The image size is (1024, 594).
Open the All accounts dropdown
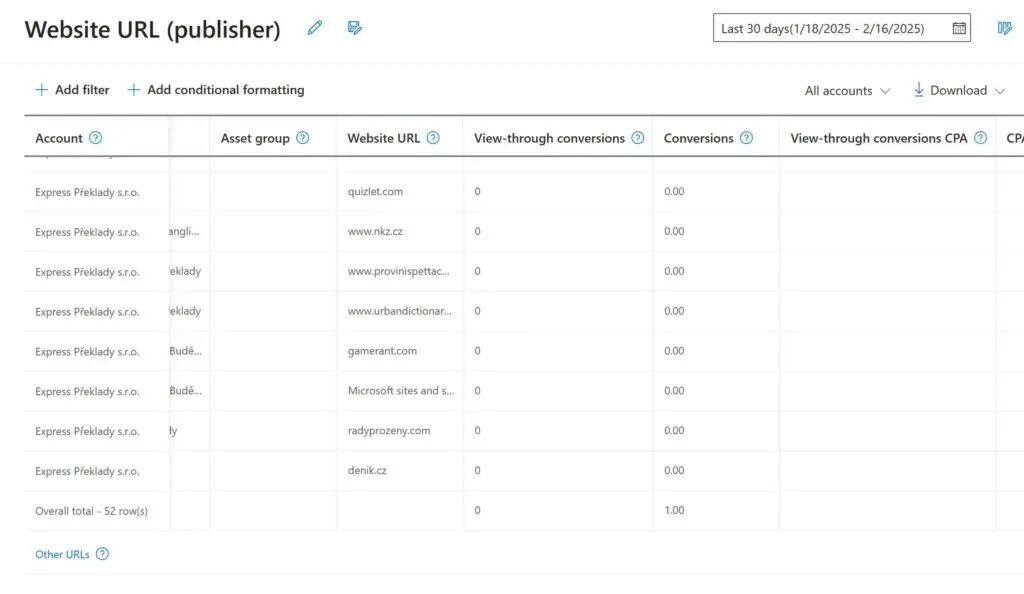(x=847, y=90)
